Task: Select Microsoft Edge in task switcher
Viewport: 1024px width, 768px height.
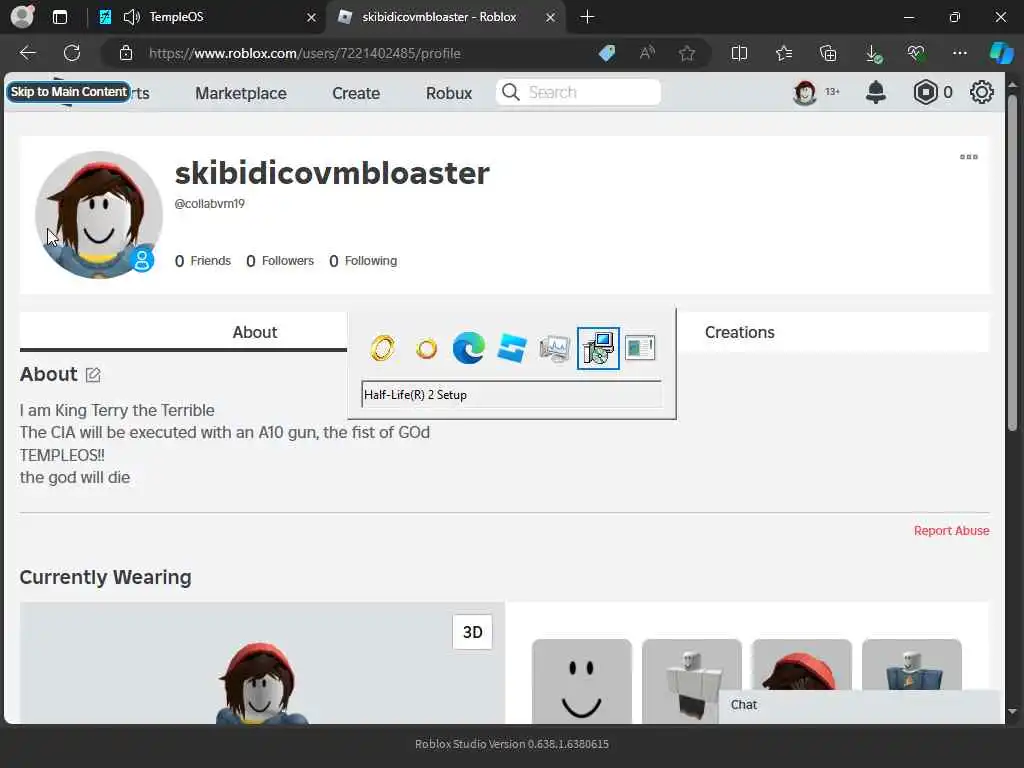Action: pos(469,348)
